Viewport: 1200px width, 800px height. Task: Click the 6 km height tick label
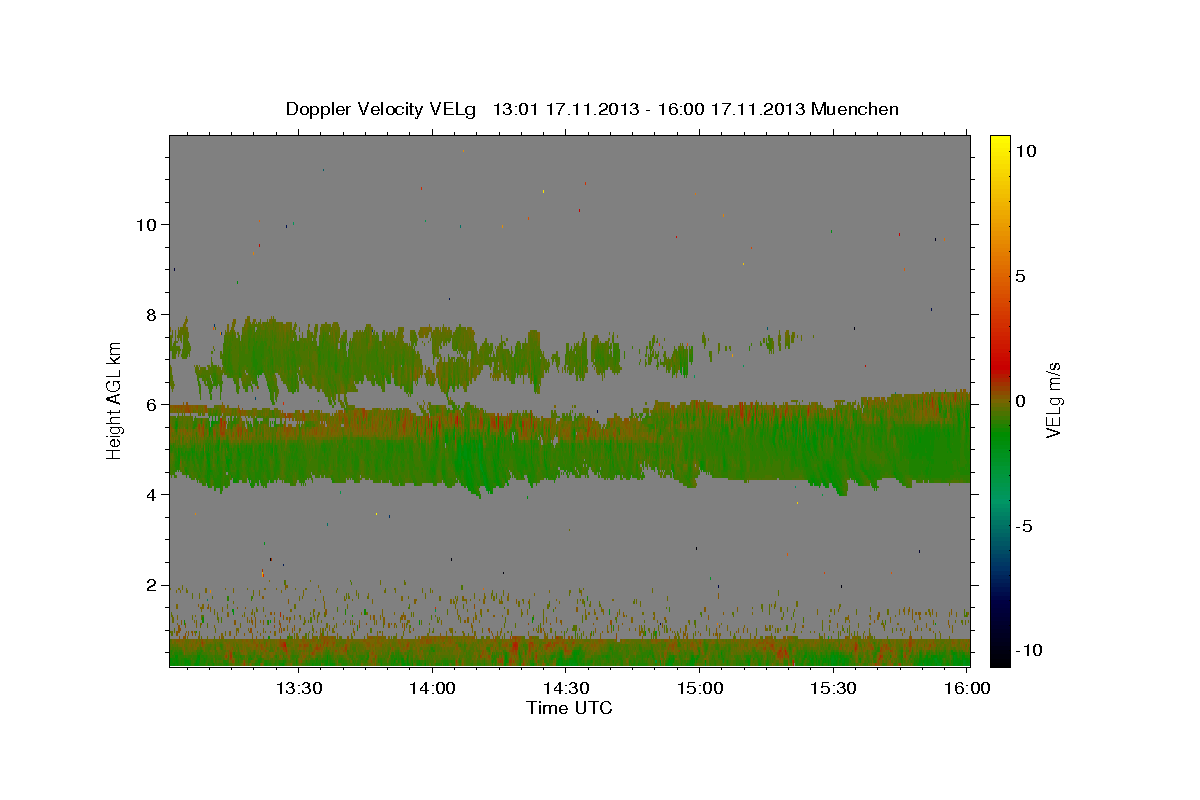coord(150,404)
